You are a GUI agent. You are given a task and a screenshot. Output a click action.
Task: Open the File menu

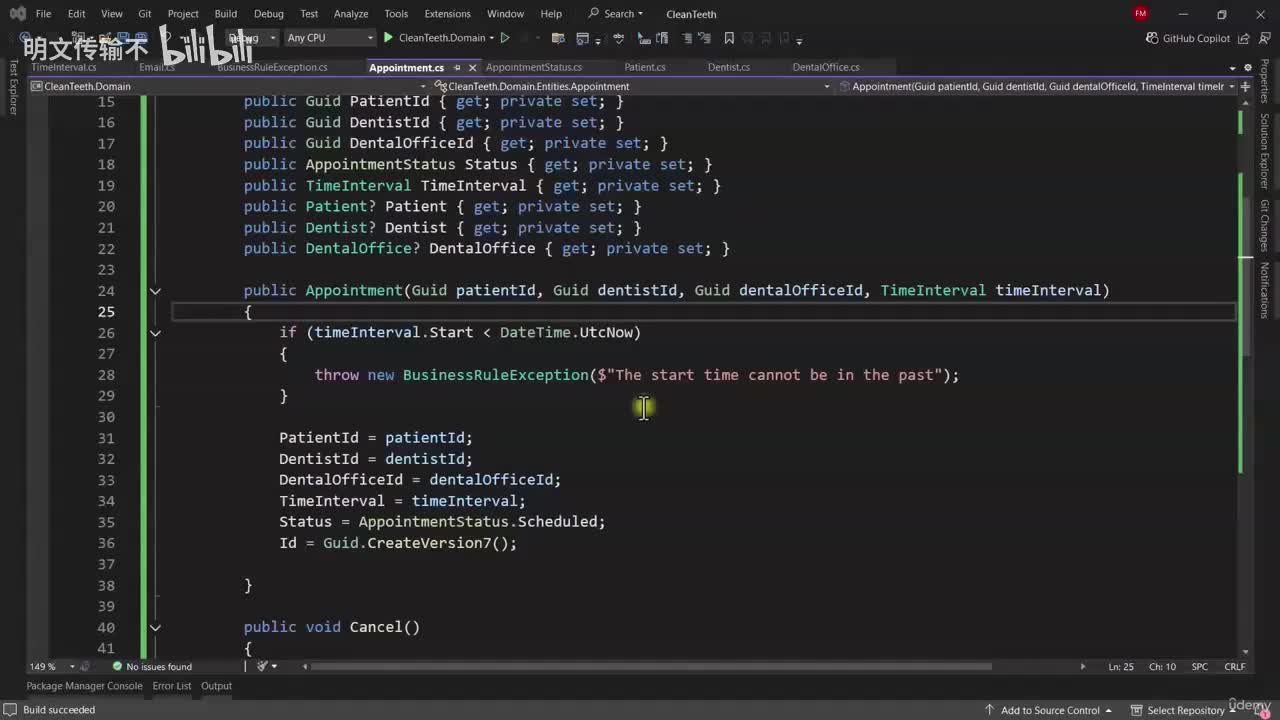point(43,14)
